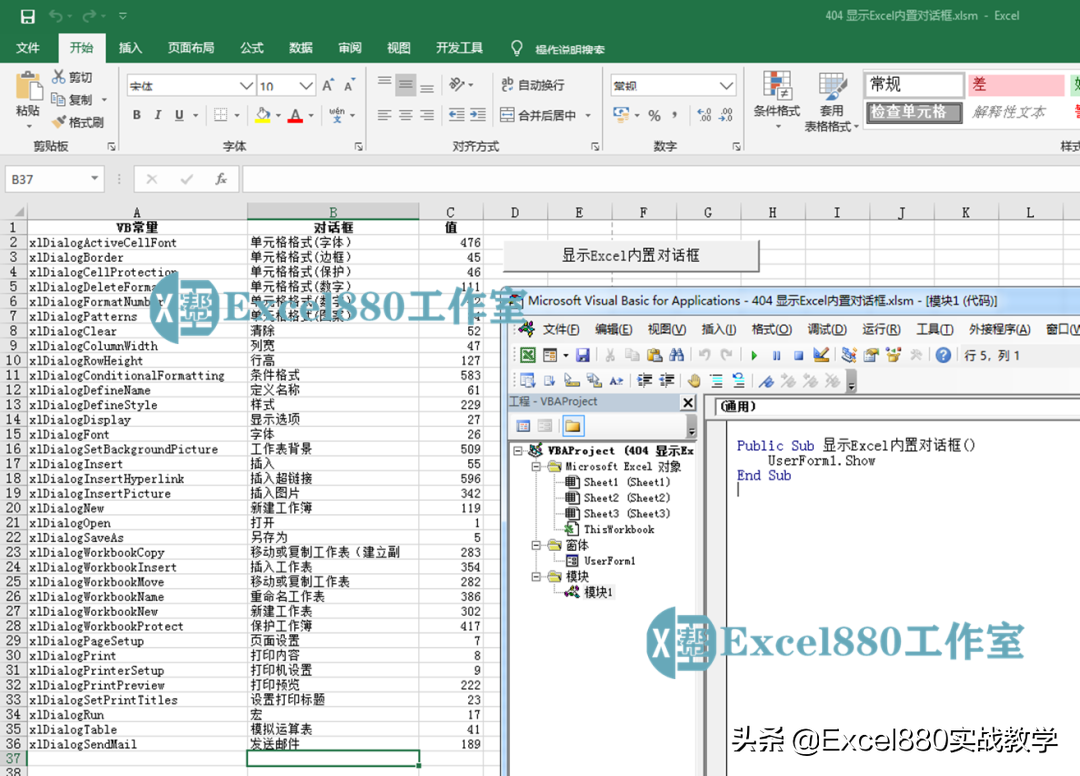Toggle left text alignment
Image resolution: width=1080 pixels, height=776 pixels.
[x=384, y=115]
